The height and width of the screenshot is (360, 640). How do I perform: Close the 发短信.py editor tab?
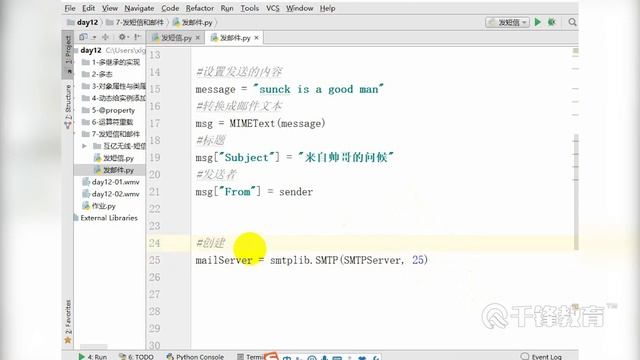pyautogui.click(x=198, y=38)
